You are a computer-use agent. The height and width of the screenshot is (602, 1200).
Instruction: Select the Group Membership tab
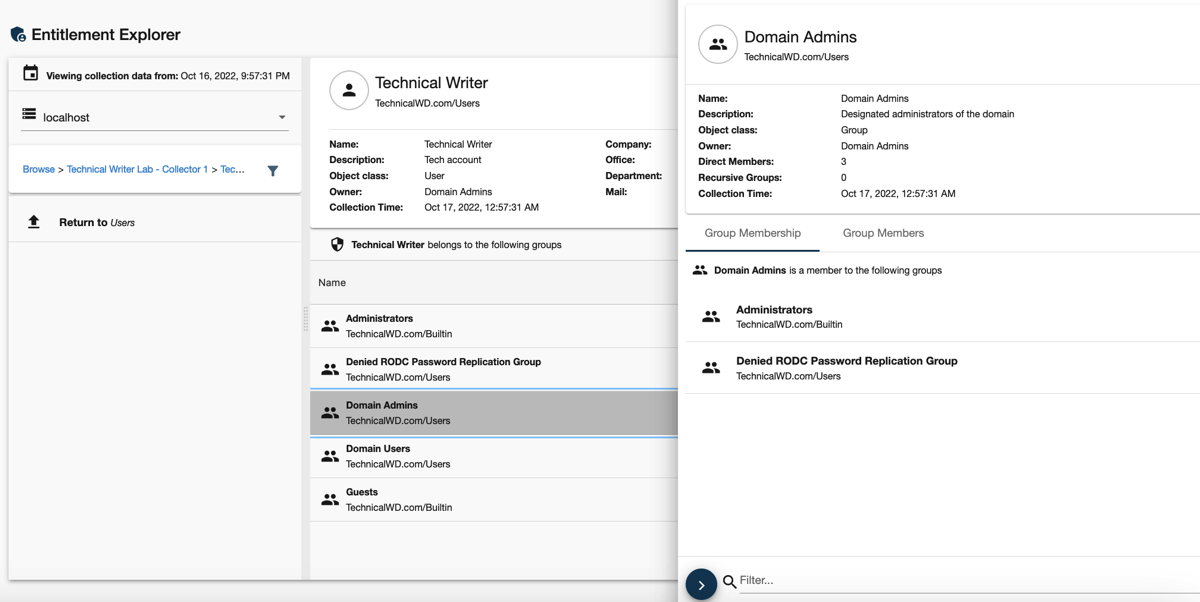pos(752,233)
